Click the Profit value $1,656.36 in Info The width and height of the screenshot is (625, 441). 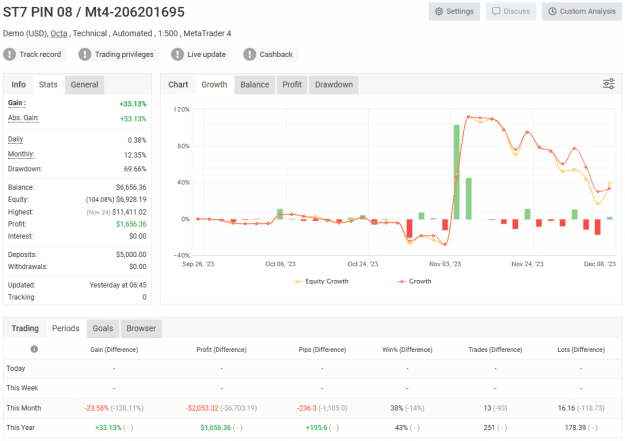coord(131,224)
